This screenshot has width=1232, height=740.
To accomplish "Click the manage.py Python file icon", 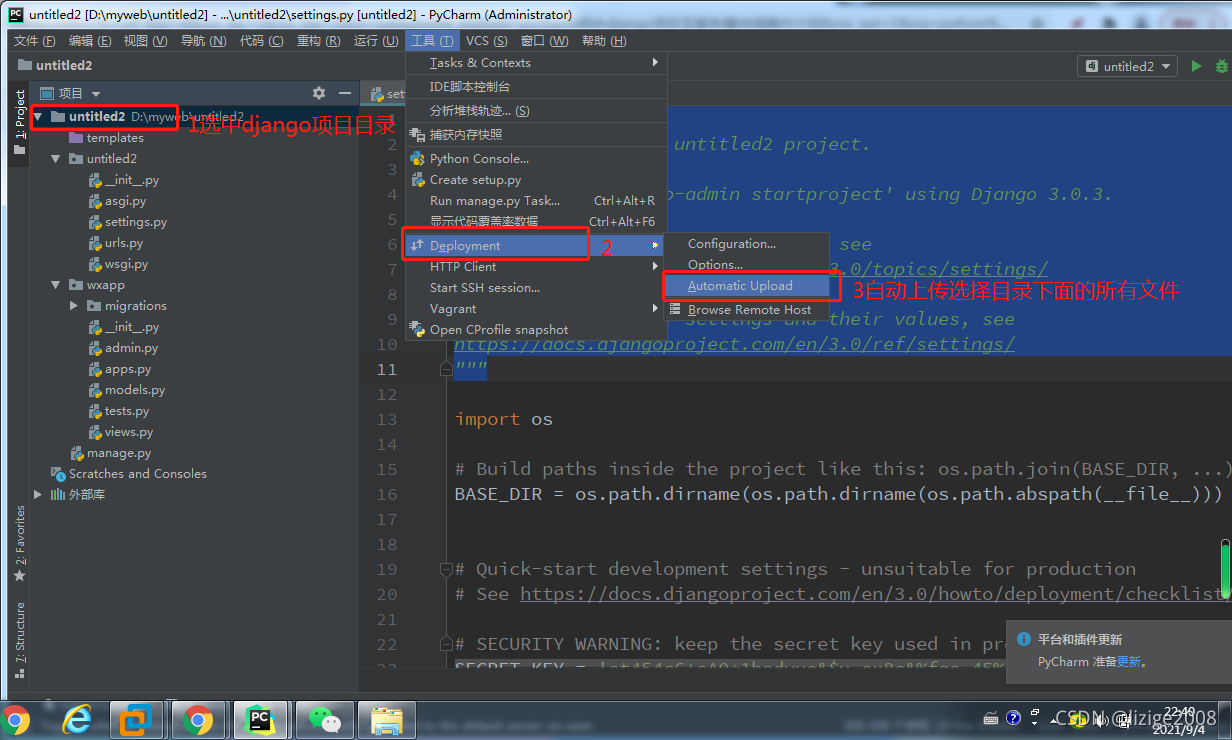I will 76,453.
